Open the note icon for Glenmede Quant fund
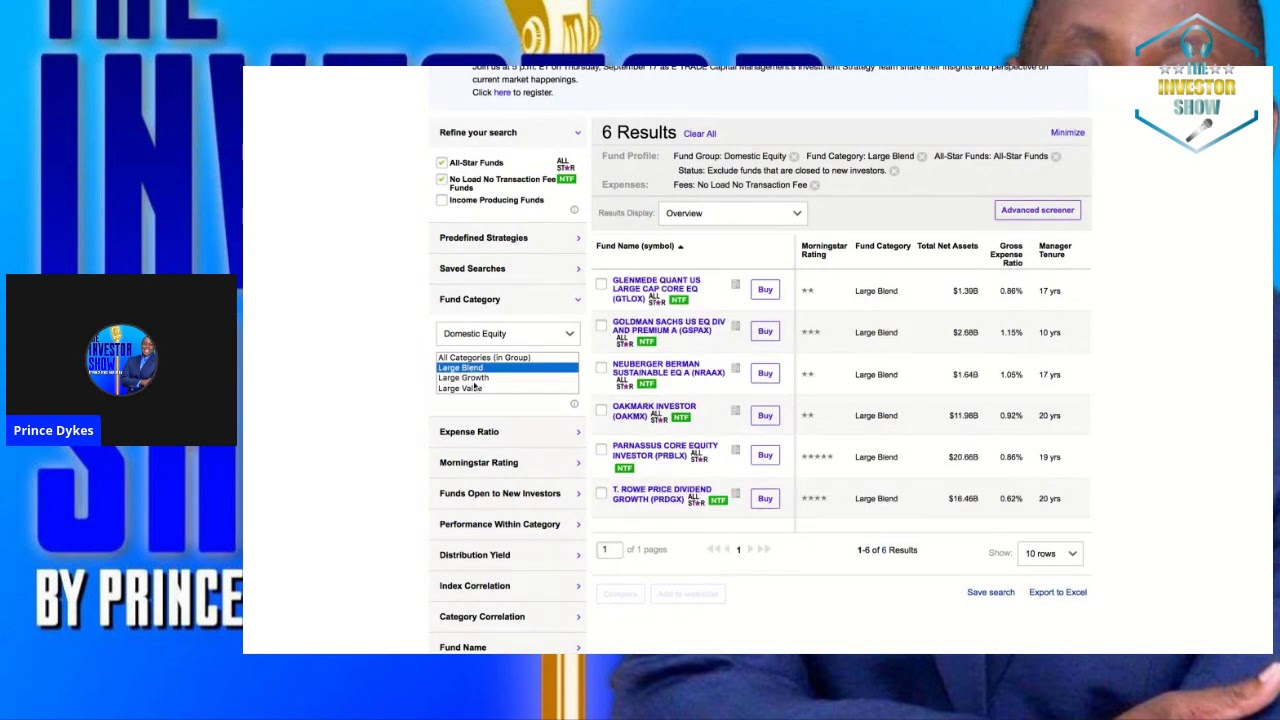This screenshot has width=1280, height=720. point(736,285)
